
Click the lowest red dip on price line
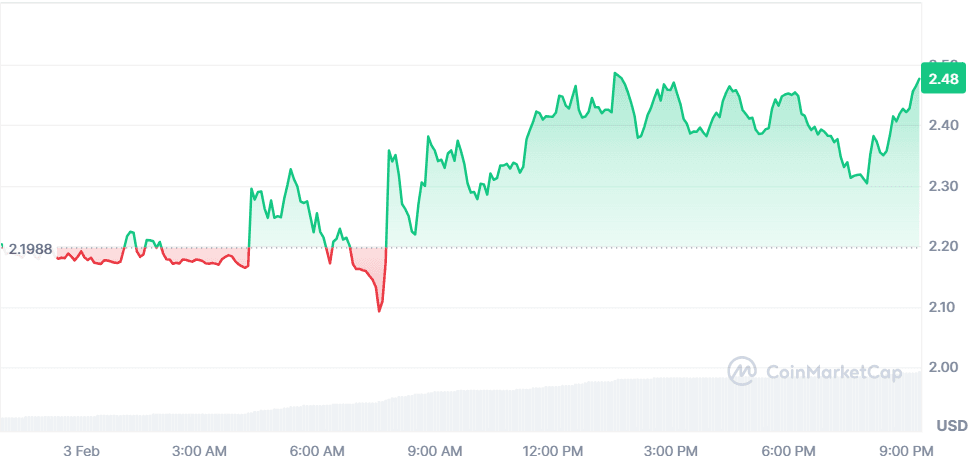pyautogui.click(x=379, y=311)
